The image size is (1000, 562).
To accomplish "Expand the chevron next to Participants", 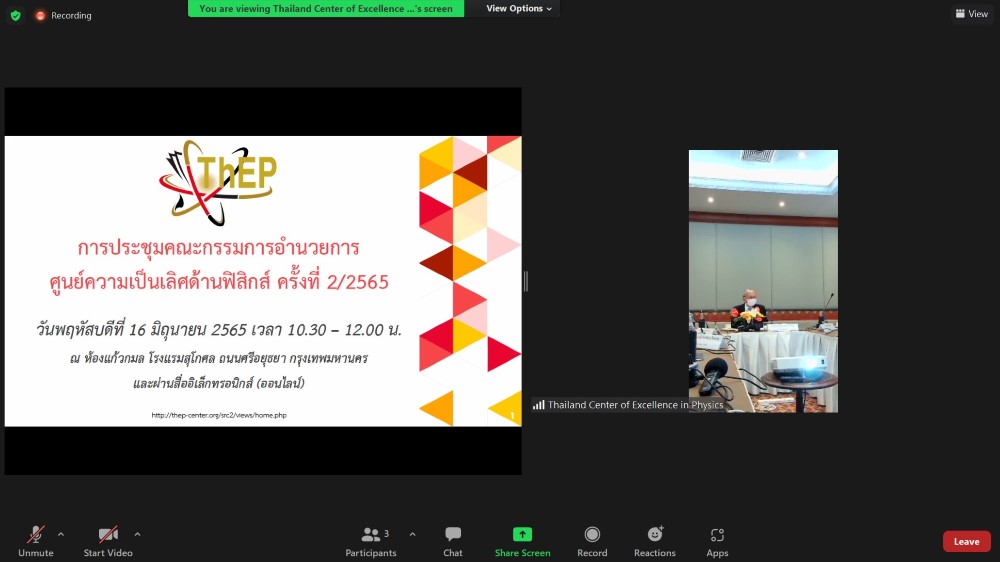I will click(x=412, y=534).
